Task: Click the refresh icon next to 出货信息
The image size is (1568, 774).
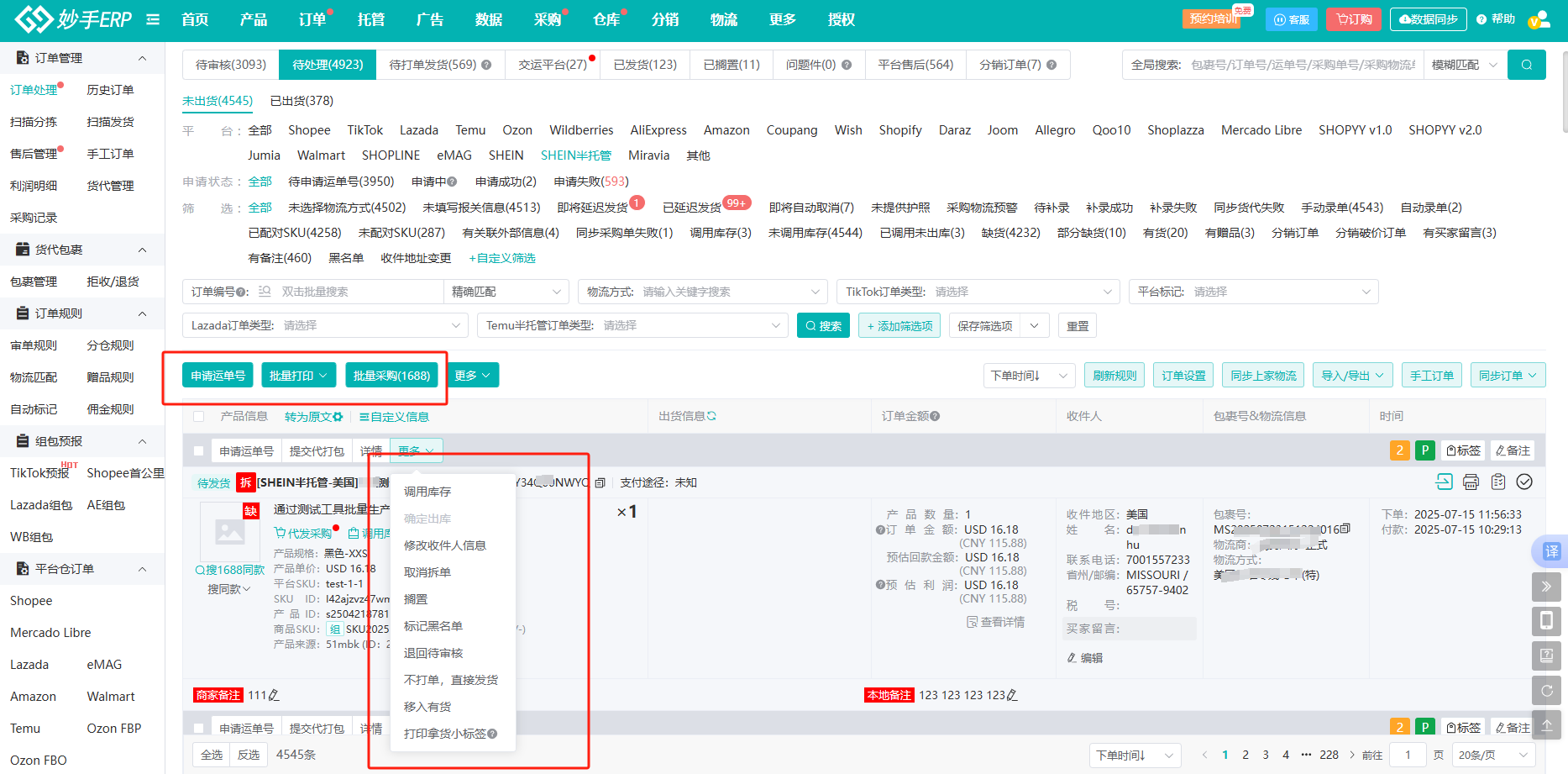Action: point(711,416)
